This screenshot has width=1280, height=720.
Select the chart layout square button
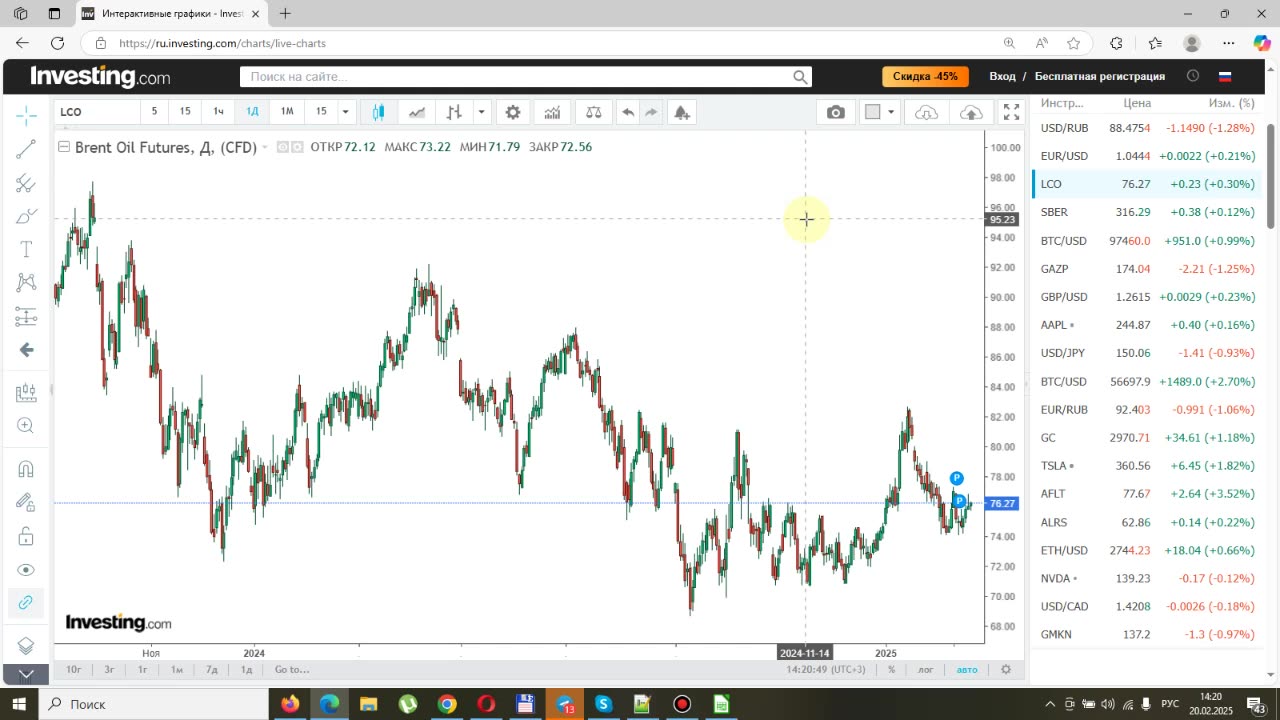(873, 112)
